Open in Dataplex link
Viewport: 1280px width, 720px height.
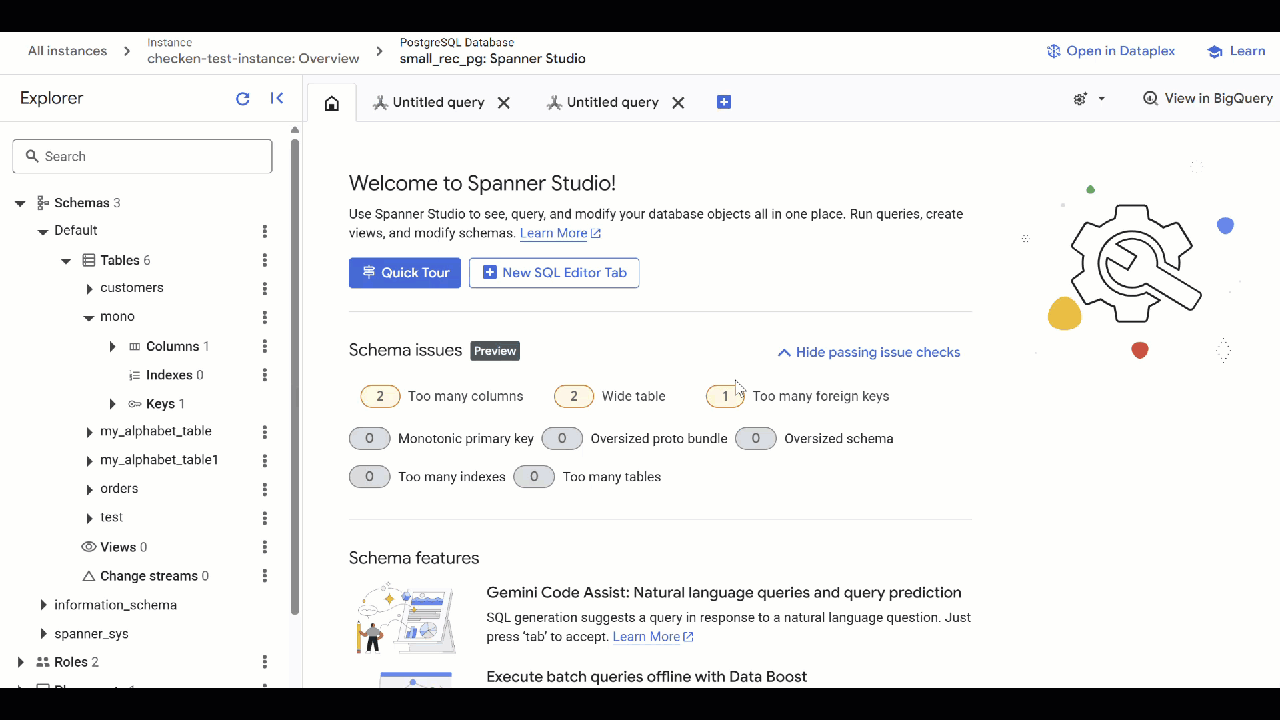(x=1111, y=51)
